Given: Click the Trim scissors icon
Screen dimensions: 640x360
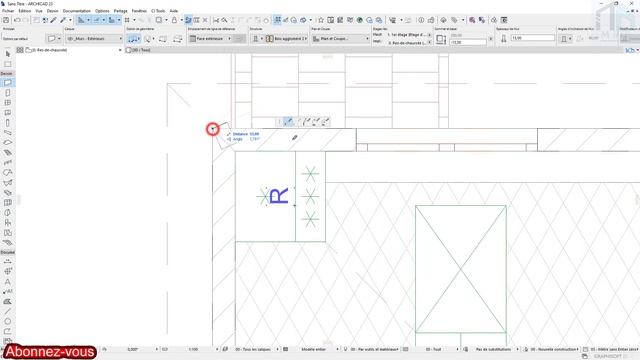Looking at the screenshot, I should tap(216, 20).
